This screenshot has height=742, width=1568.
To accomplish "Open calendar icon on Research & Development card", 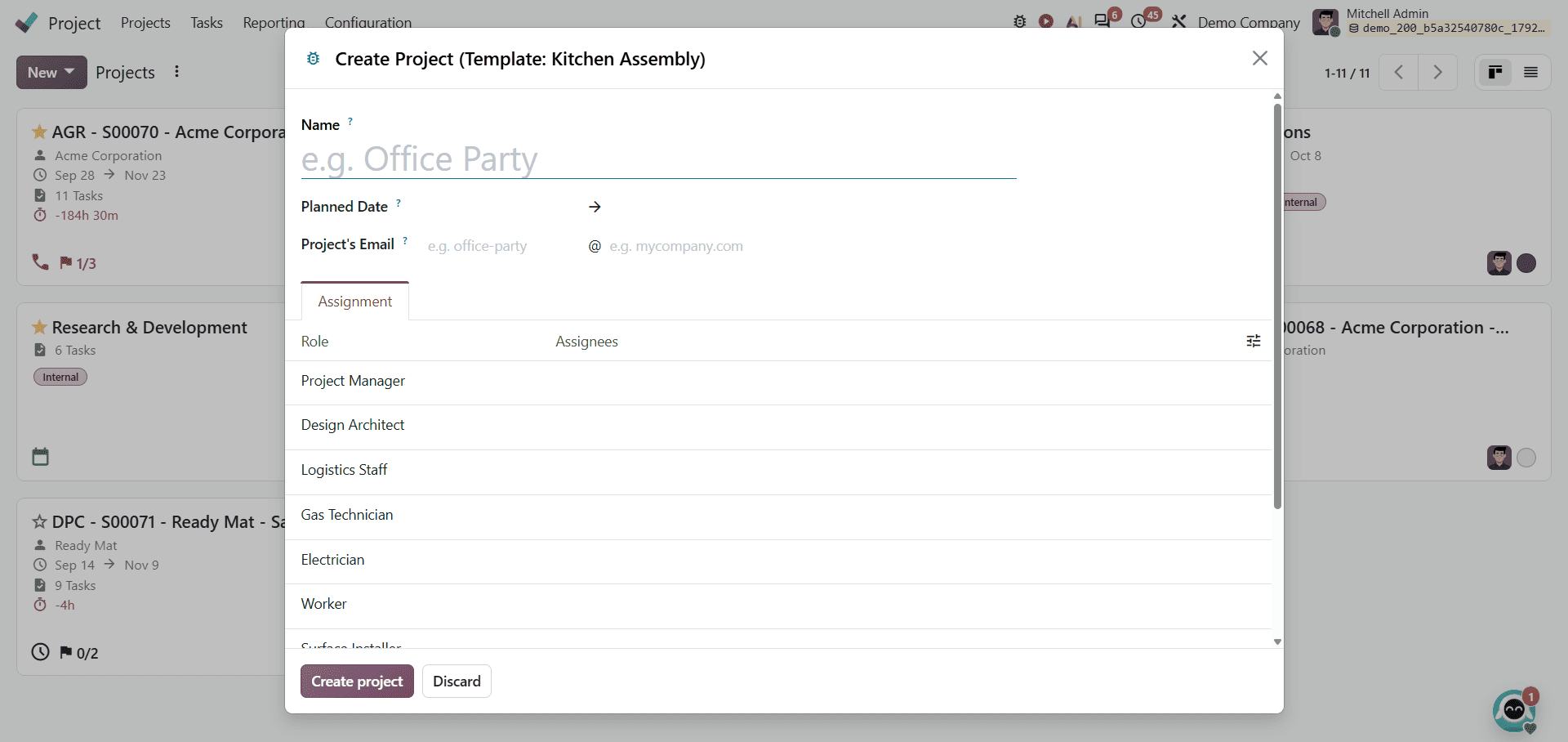I will [41, 457].
